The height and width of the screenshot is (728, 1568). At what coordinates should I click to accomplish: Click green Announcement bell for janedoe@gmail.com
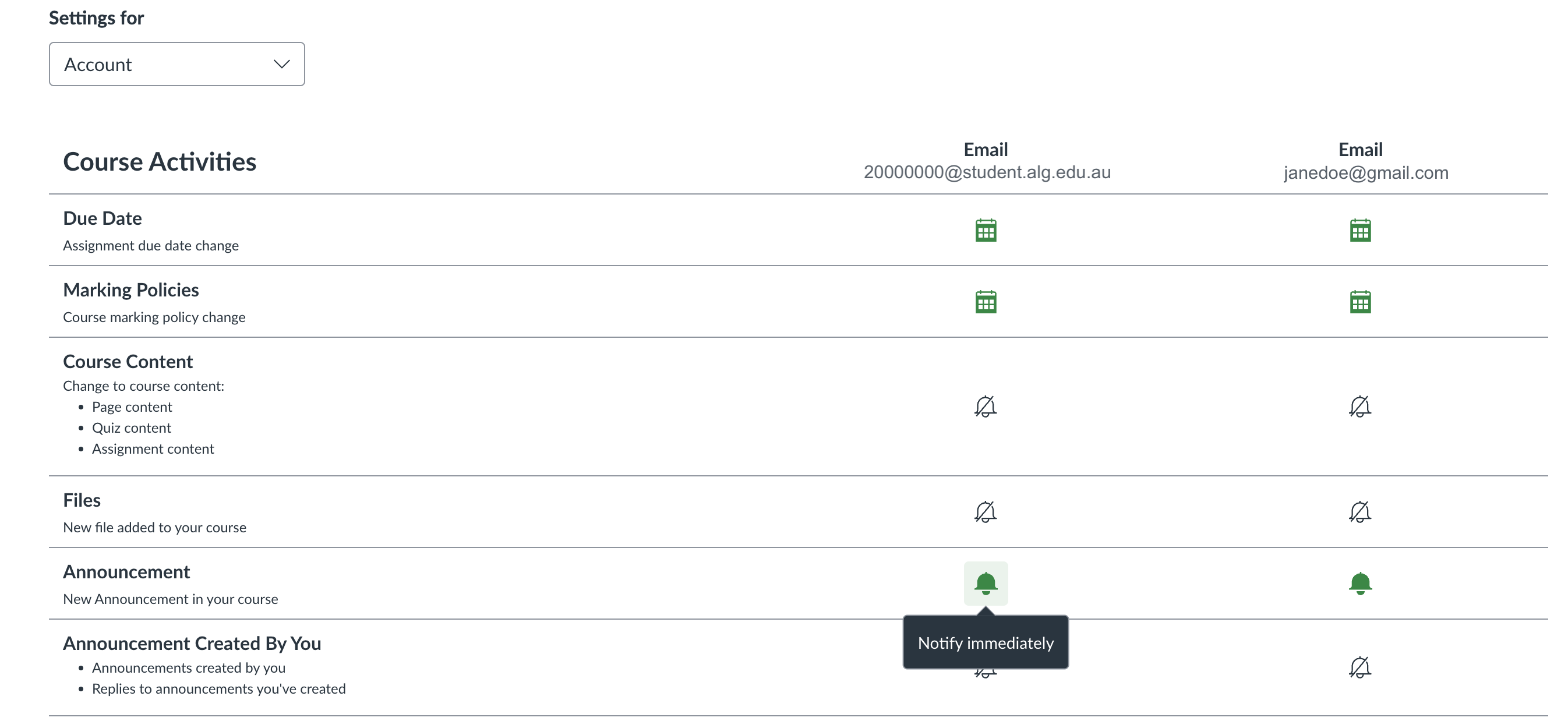tap(1360, 583)
